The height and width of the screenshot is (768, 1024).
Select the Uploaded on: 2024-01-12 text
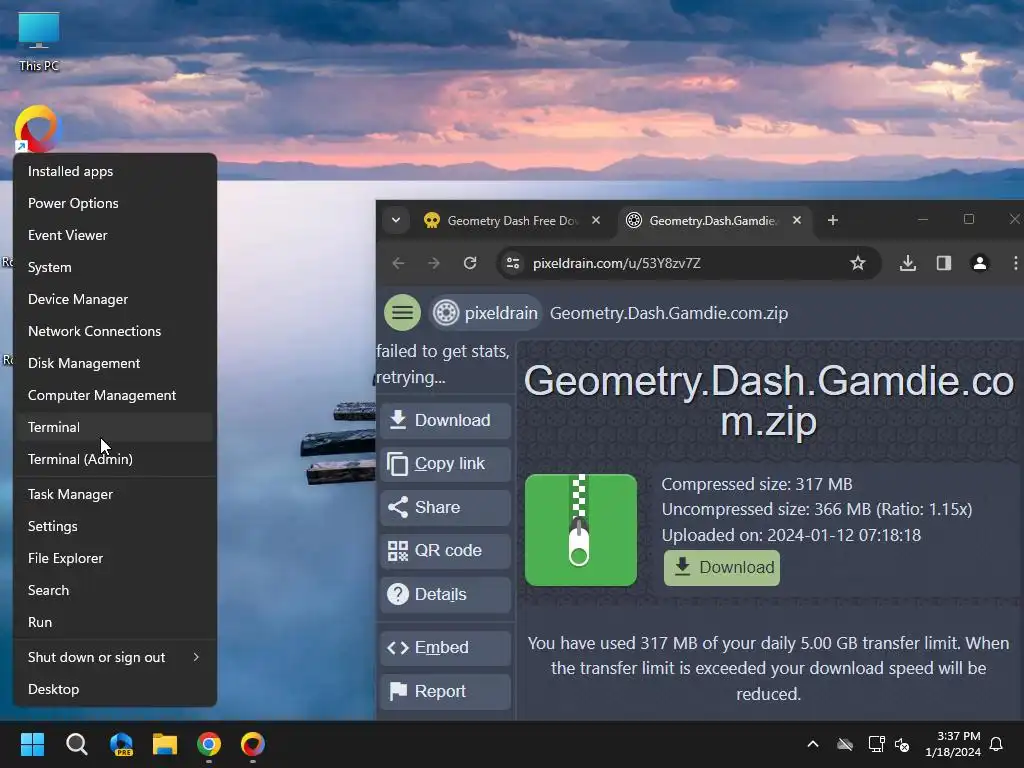point(791,536)
